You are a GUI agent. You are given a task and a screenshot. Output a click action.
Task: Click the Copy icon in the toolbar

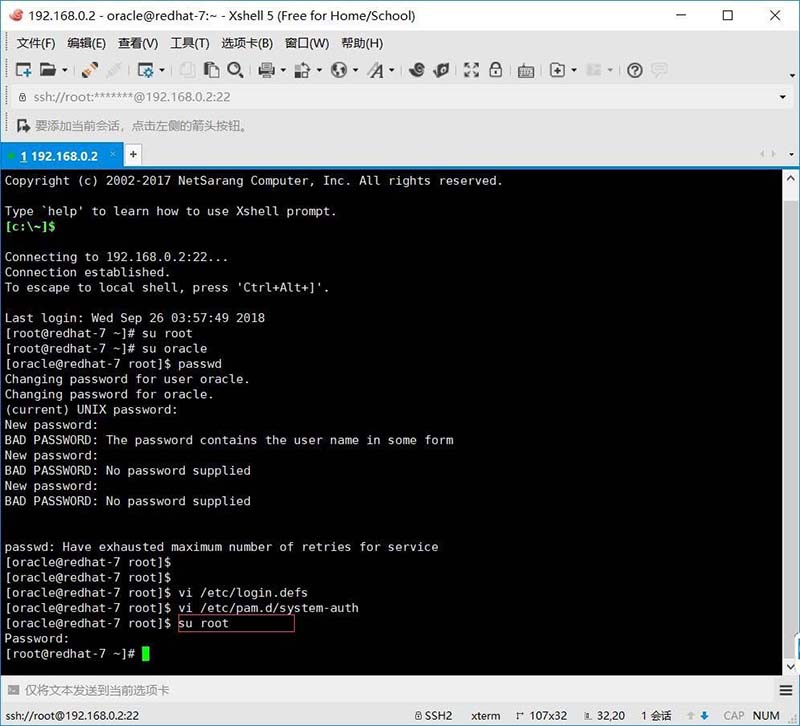pyautogui.click(x=210, y=71)
